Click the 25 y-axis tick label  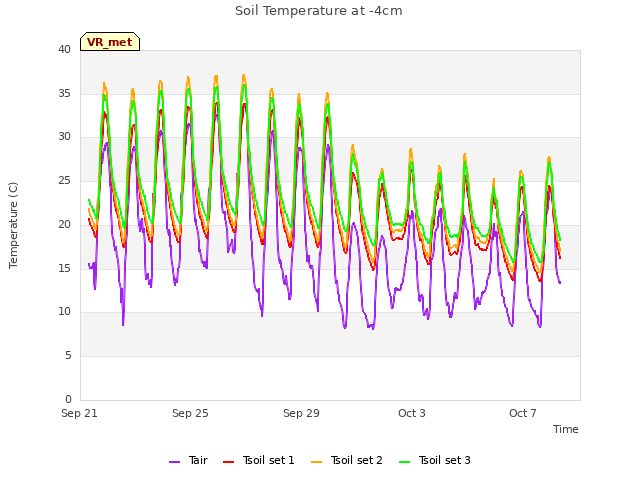coord(64,180)
